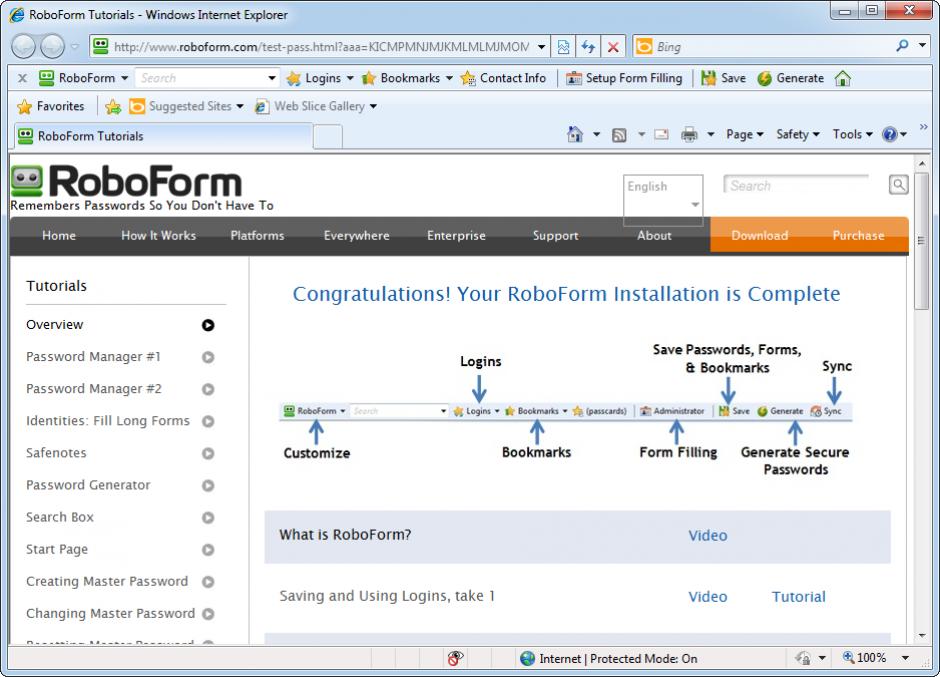The height and width of the screenshot is (677, 940).
Task: Expand the Suggested Sites dropdown
Action: click(240, 106)
